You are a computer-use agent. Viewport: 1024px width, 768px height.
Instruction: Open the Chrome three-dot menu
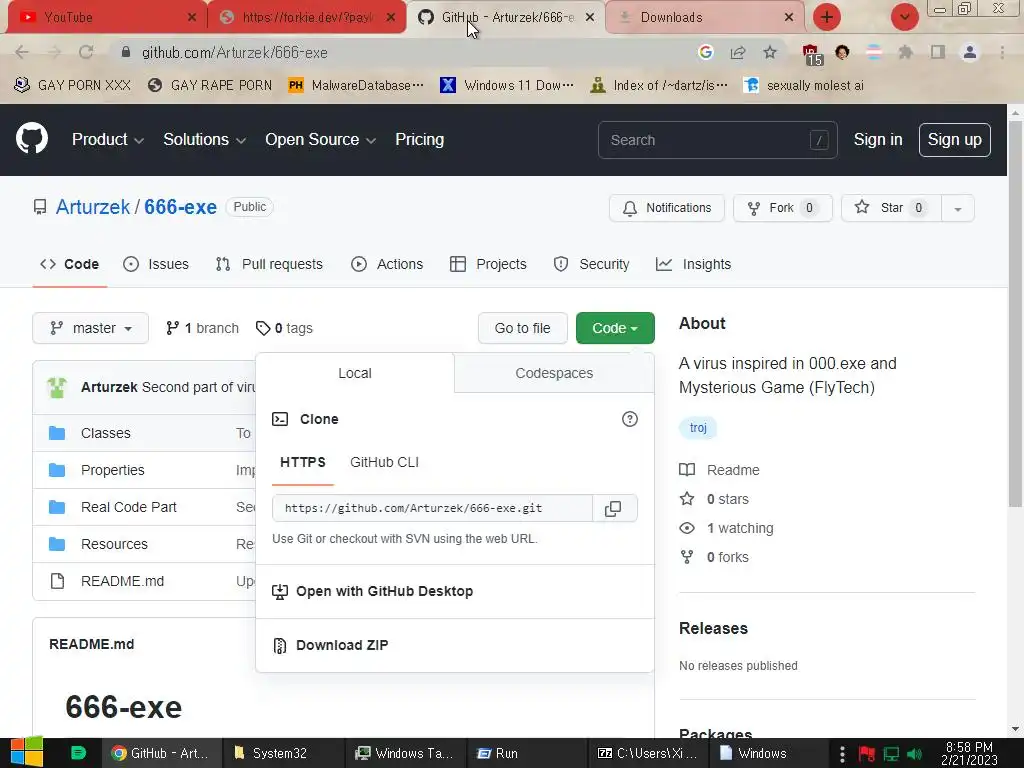(1002, 52)
